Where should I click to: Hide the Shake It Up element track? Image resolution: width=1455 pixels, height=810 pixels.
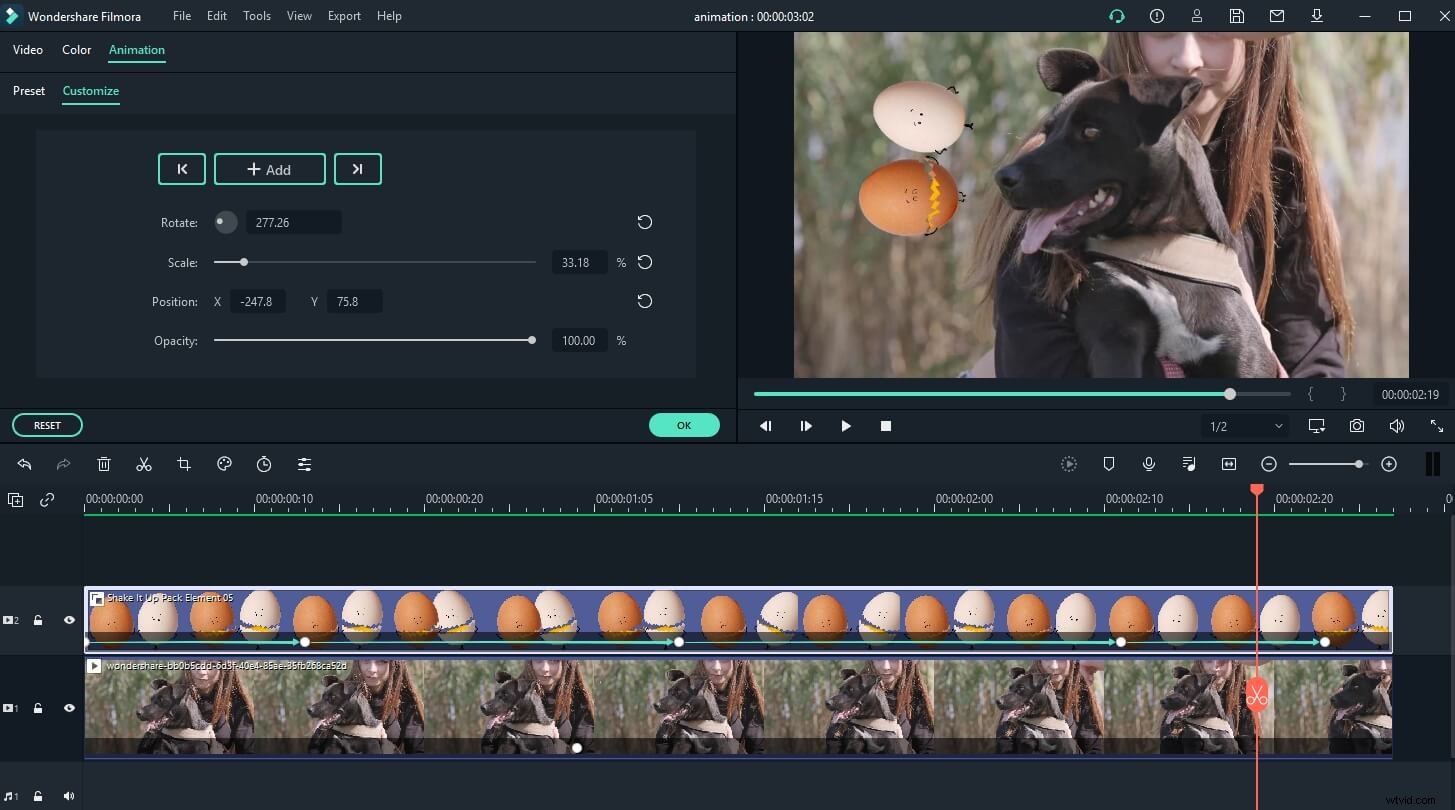coord(68,620)
